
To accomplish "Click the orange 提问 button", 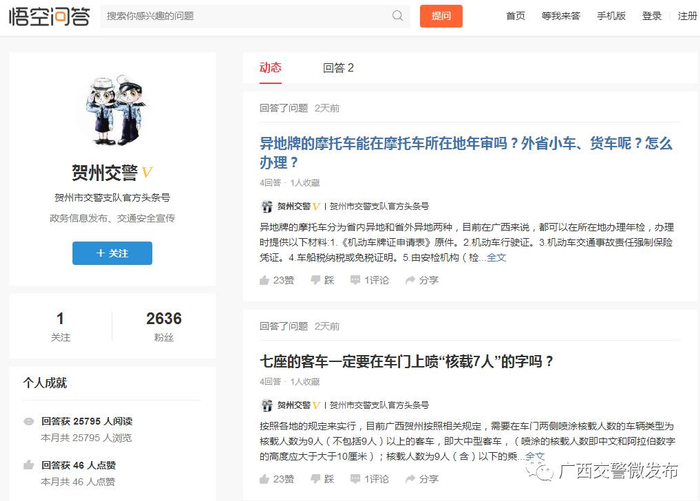I will 441,16.
